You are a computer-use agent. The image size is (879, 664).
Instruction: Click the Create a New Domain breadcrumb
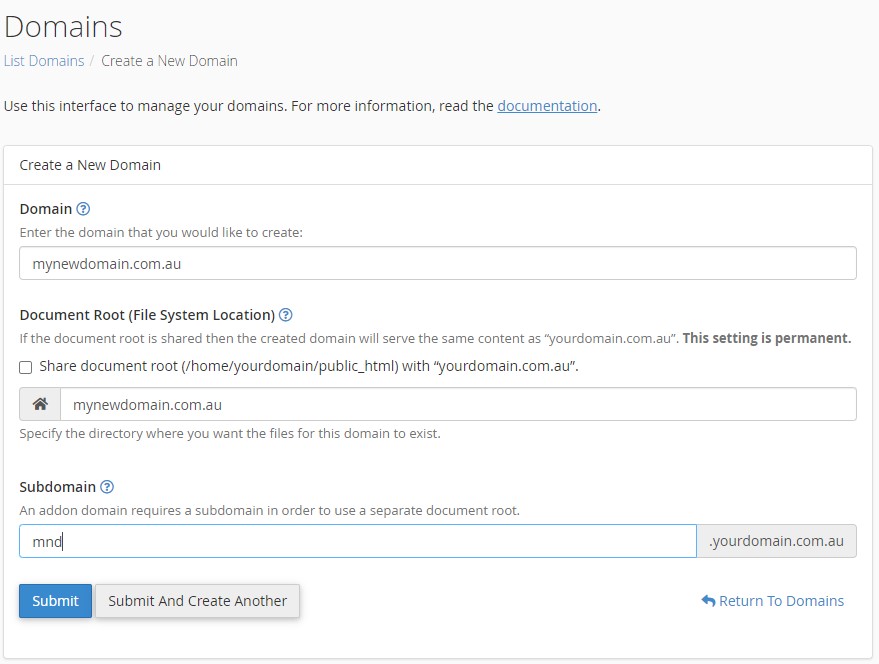[169, 61]
